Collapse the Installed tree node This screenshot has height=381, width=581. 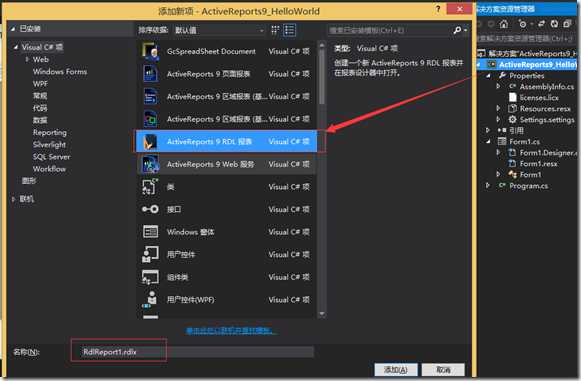pos(13,29)
